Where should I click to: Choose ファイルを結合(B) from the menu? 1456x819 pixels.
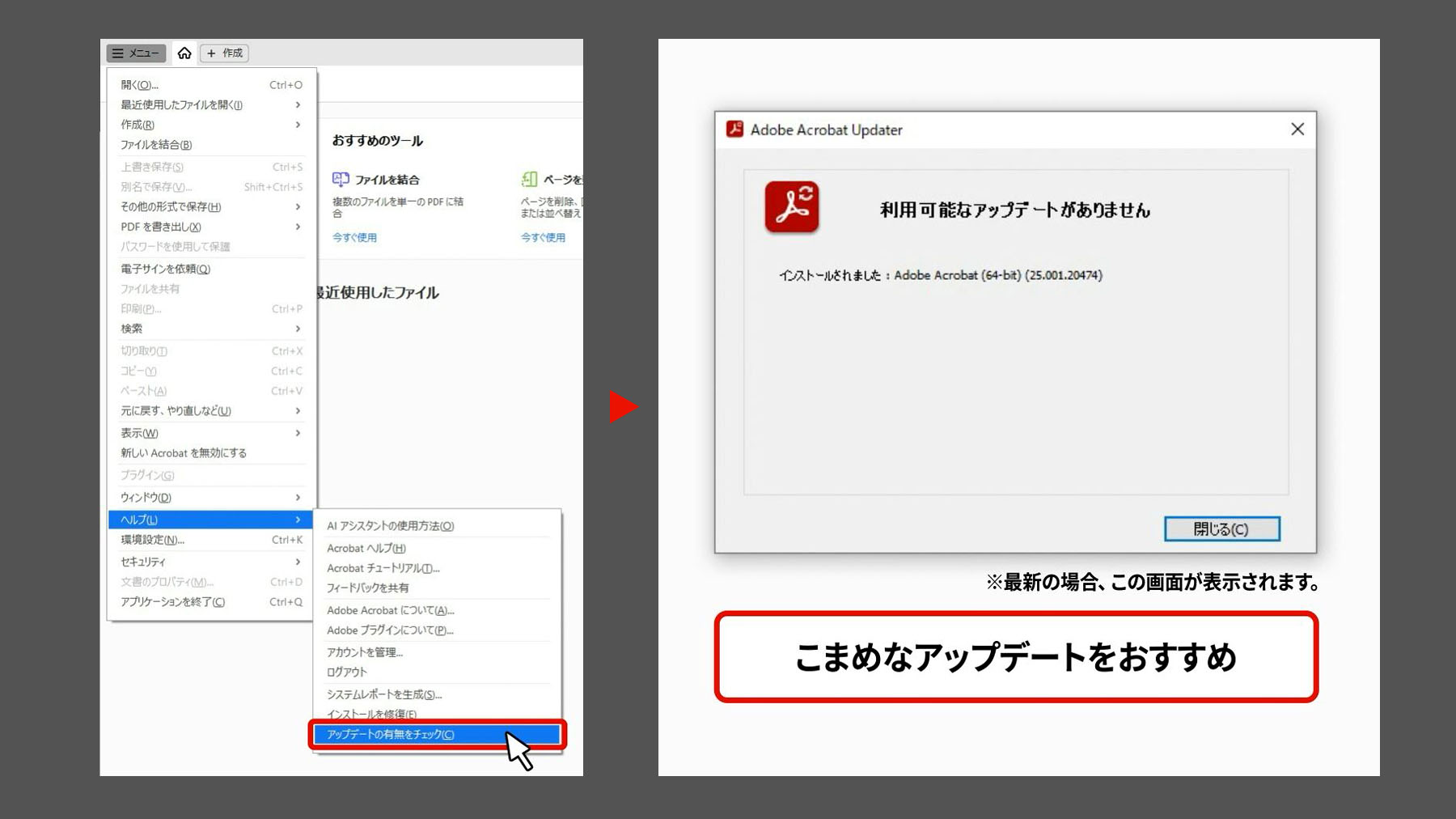(210, 145)
